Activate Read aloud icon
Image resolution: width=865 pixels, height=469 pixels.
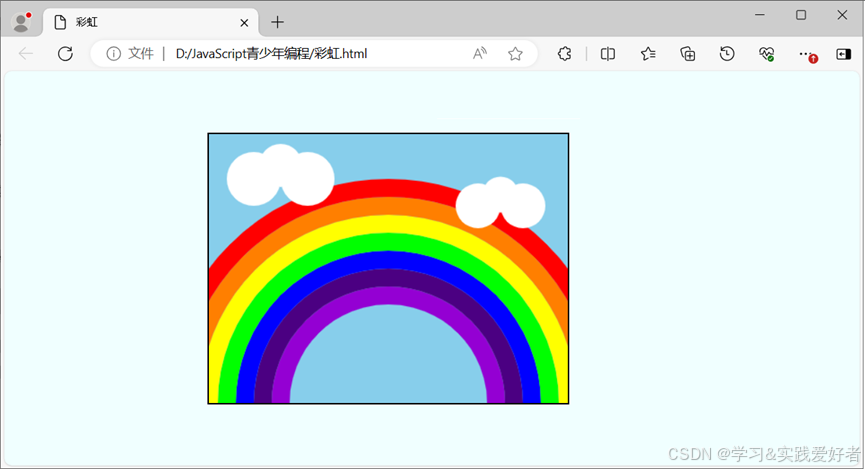(x=480, y=54)
